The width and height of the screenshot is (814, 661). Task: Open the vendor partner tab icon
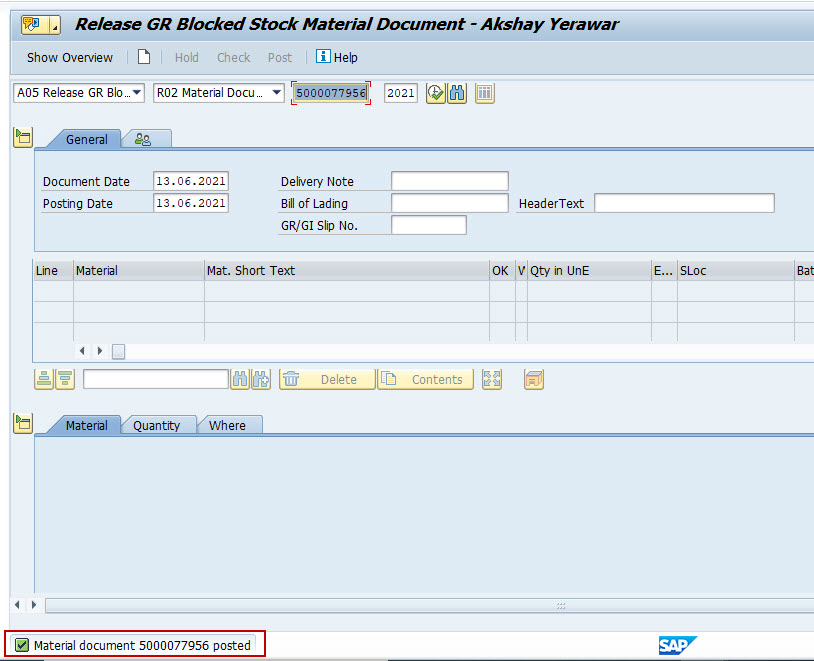point(143,139)
